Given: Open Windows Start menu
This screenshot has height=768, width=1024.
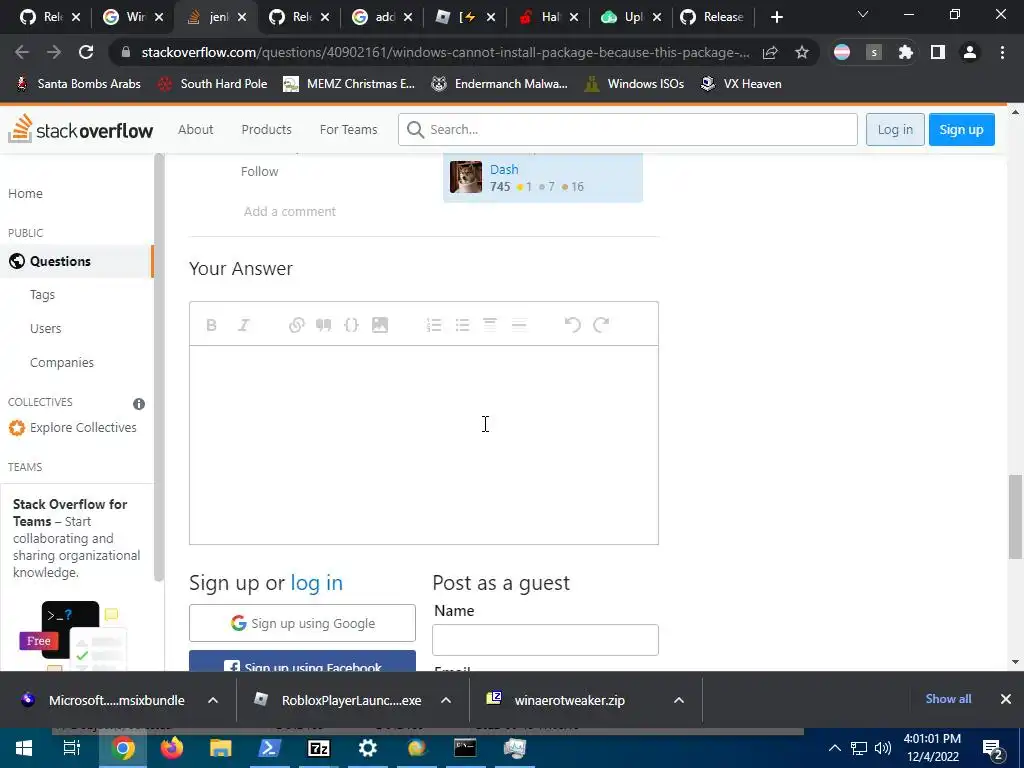Looking at the screenshot, I should pos(24,748).
